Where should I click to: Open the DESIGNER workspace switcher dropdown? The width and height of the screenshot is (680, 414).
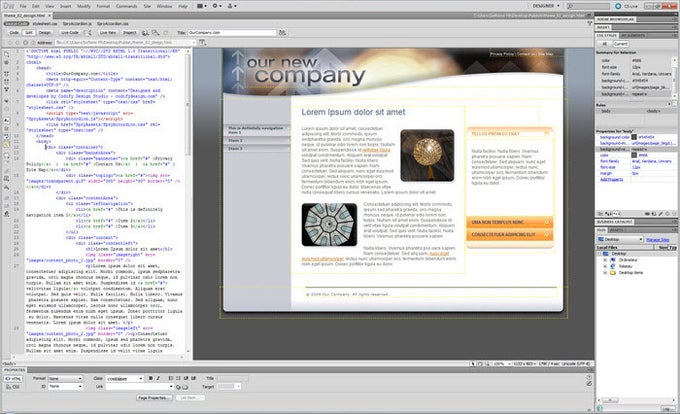(x=546, y=6)
